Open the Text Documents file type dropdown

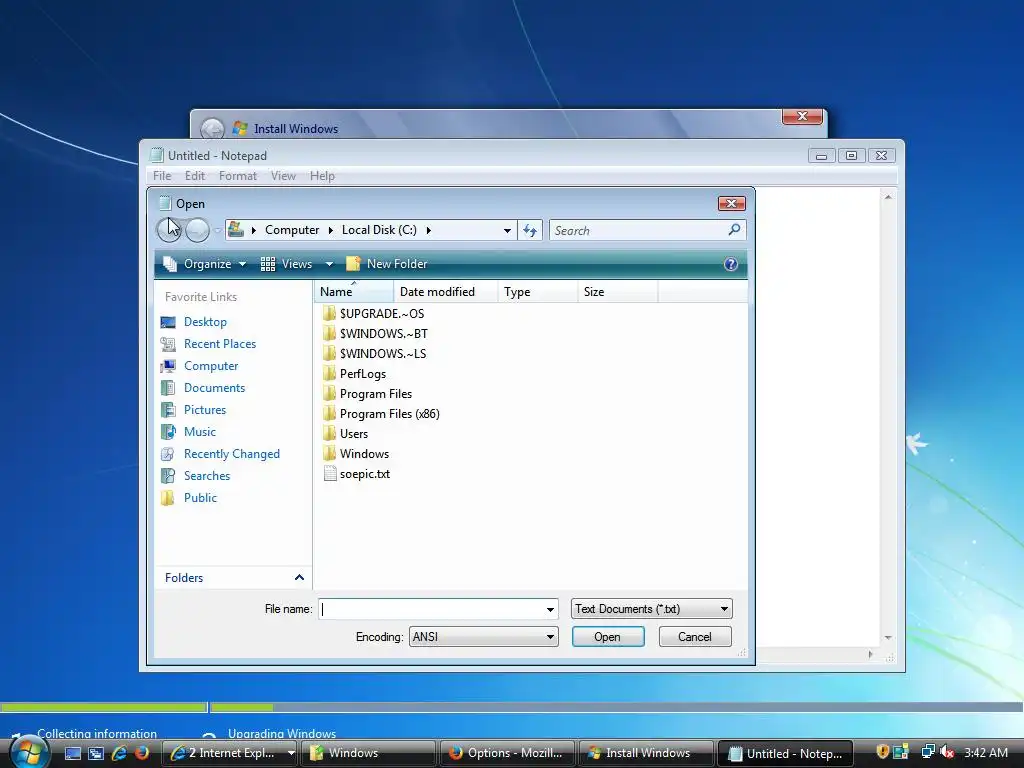coord(652,609)
